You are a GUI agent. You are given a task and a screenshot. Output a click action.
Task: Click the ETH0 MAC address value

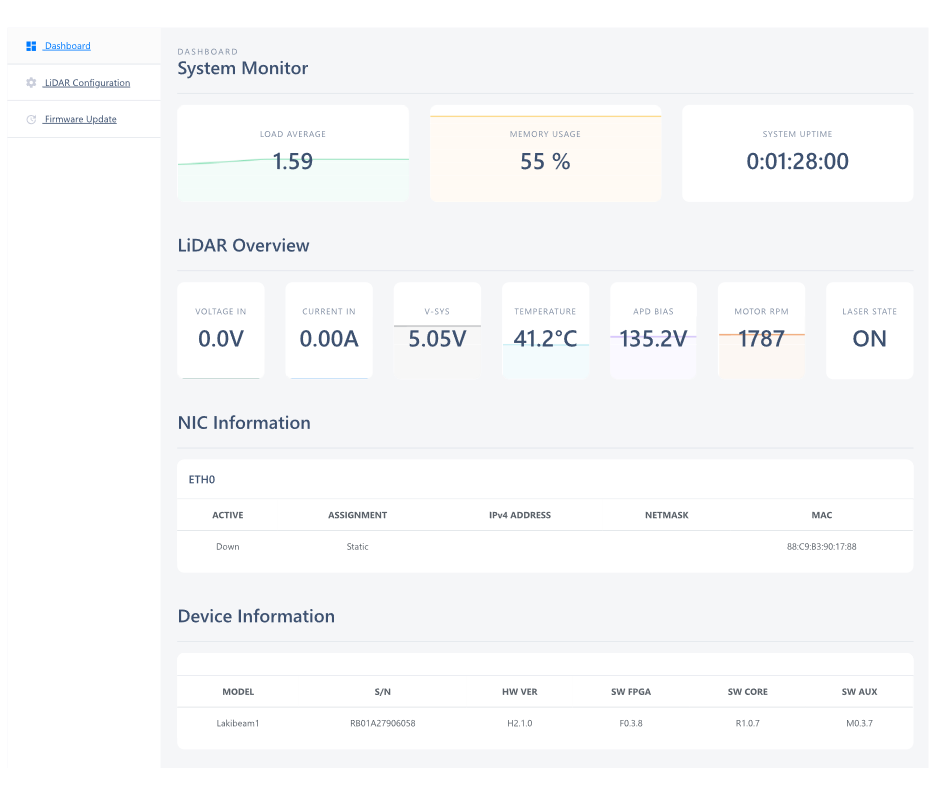821,547
